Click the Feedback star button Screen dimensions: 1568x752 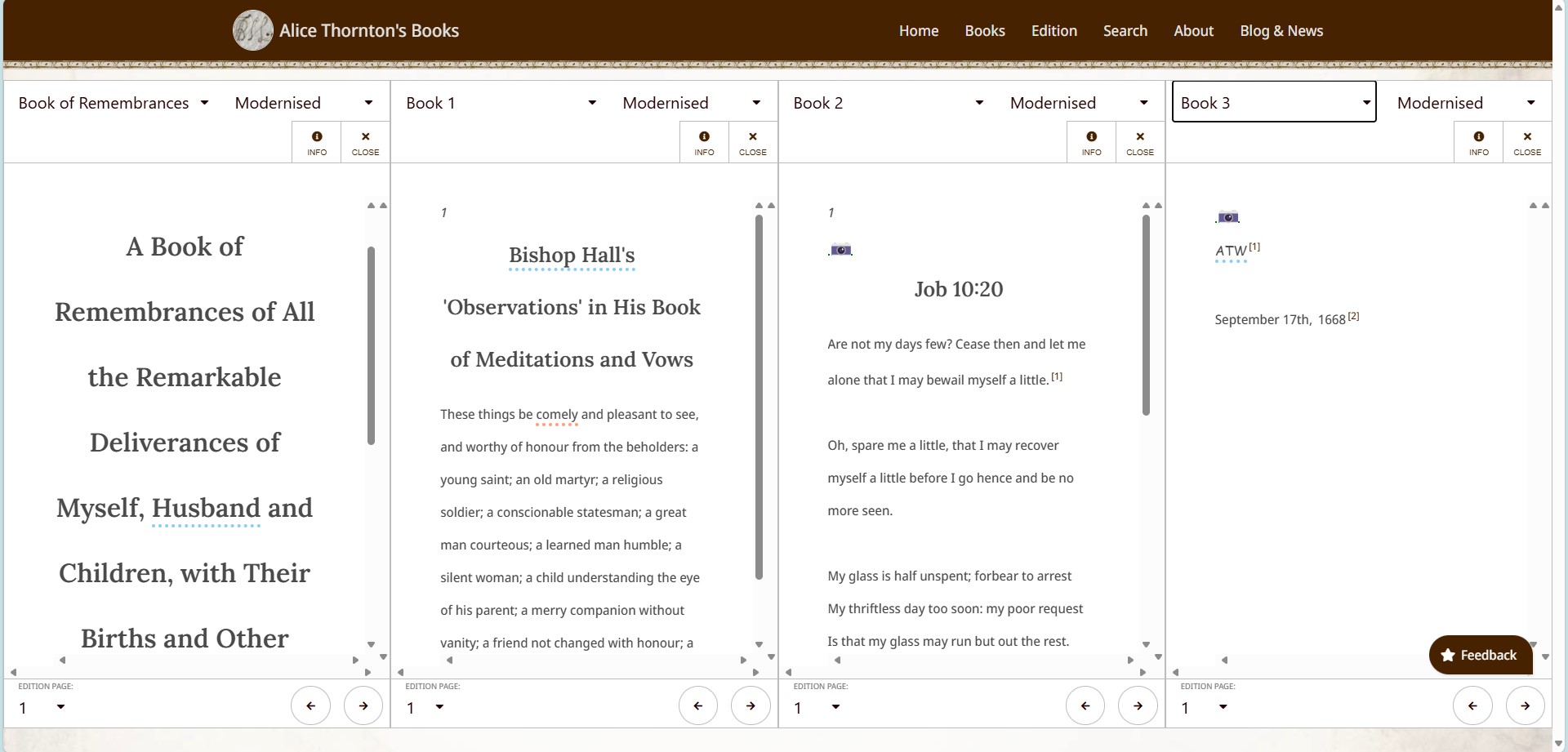[1480, 655]
